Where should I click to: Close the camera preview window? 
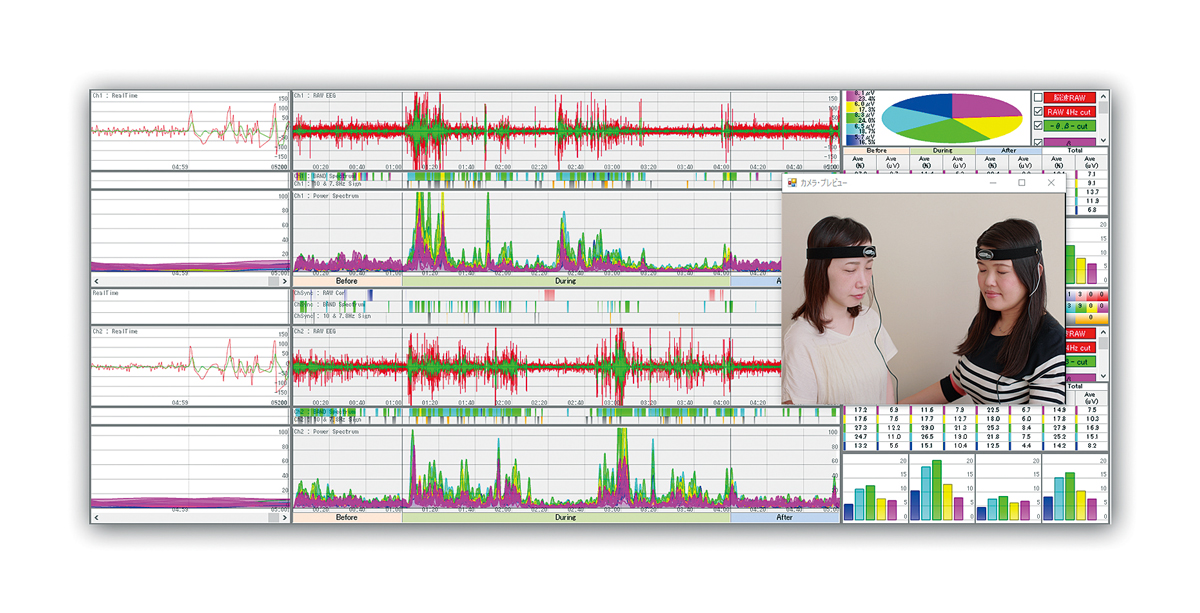[1050, 183]
